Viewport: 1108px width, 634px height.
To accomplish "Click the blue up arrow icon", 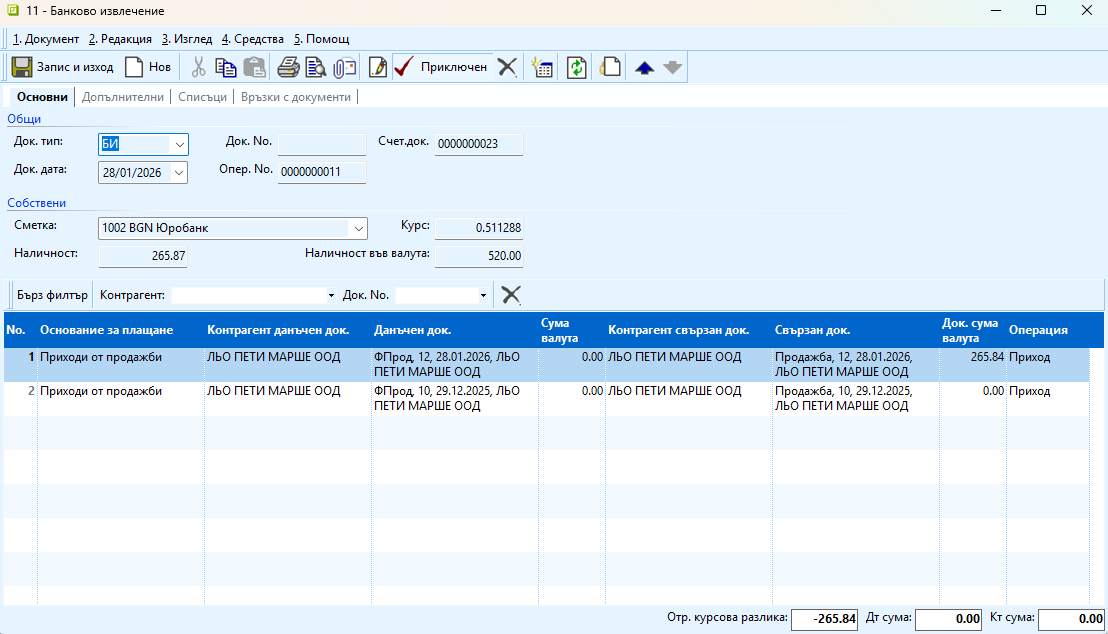I will point(644,67).
